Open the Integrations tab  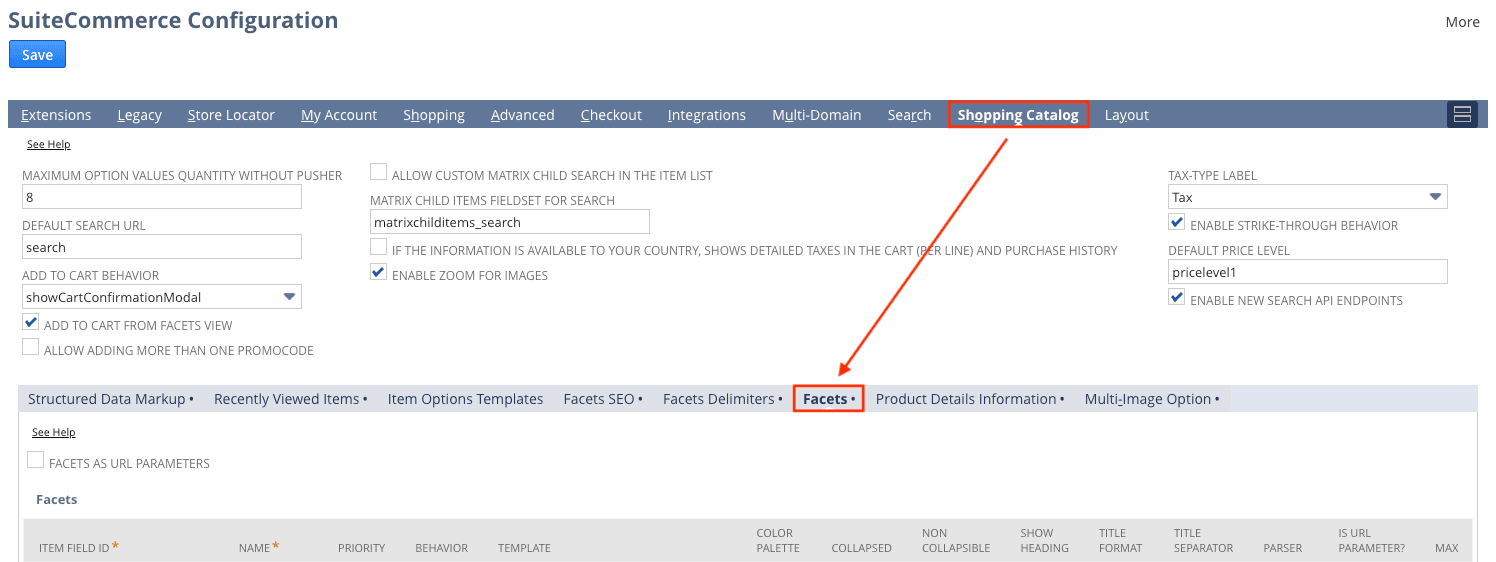click(707, 115)
